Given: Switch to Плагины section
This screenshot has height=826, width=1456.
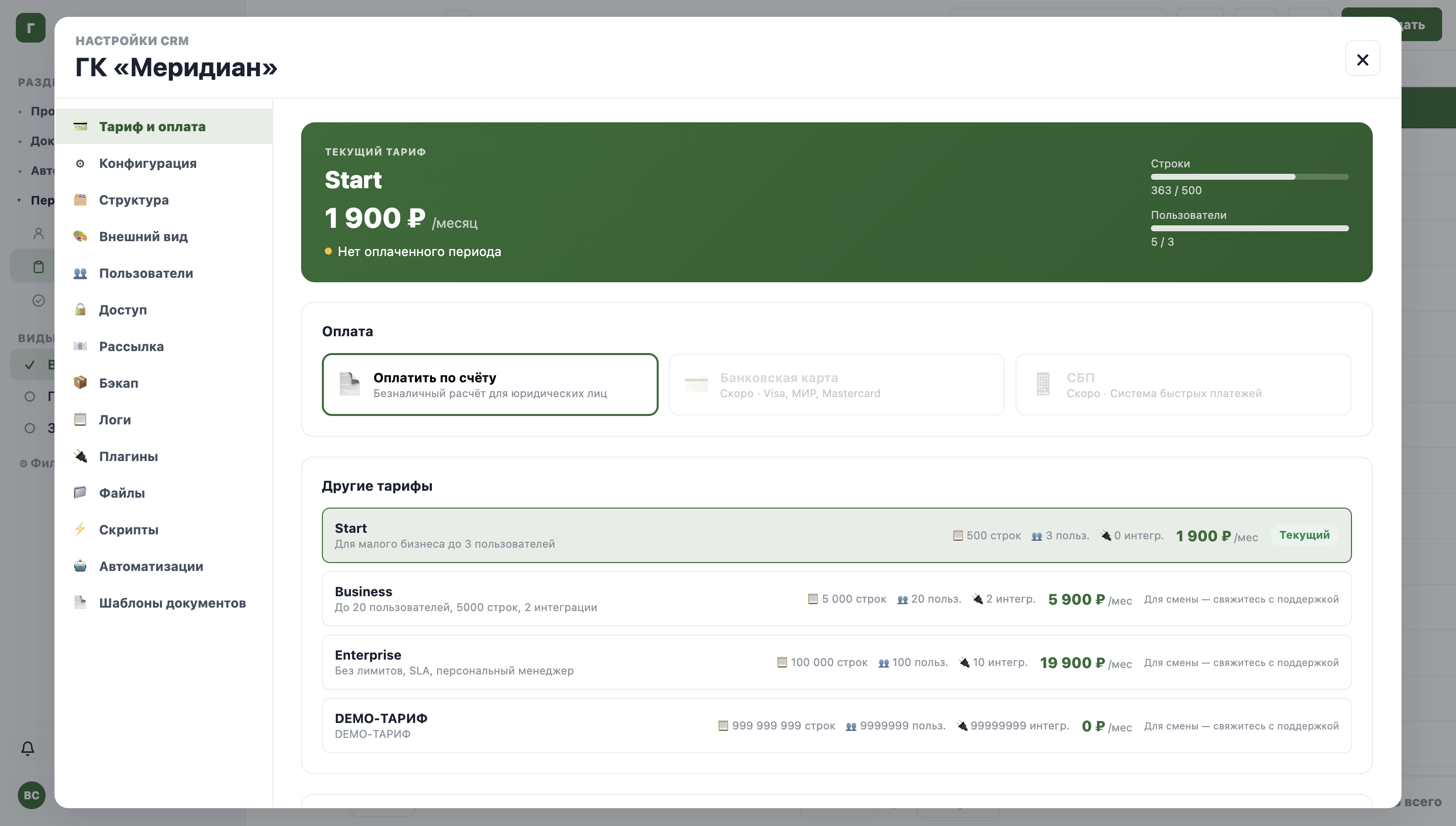Looking at the screenshot, I should (164, 456).
